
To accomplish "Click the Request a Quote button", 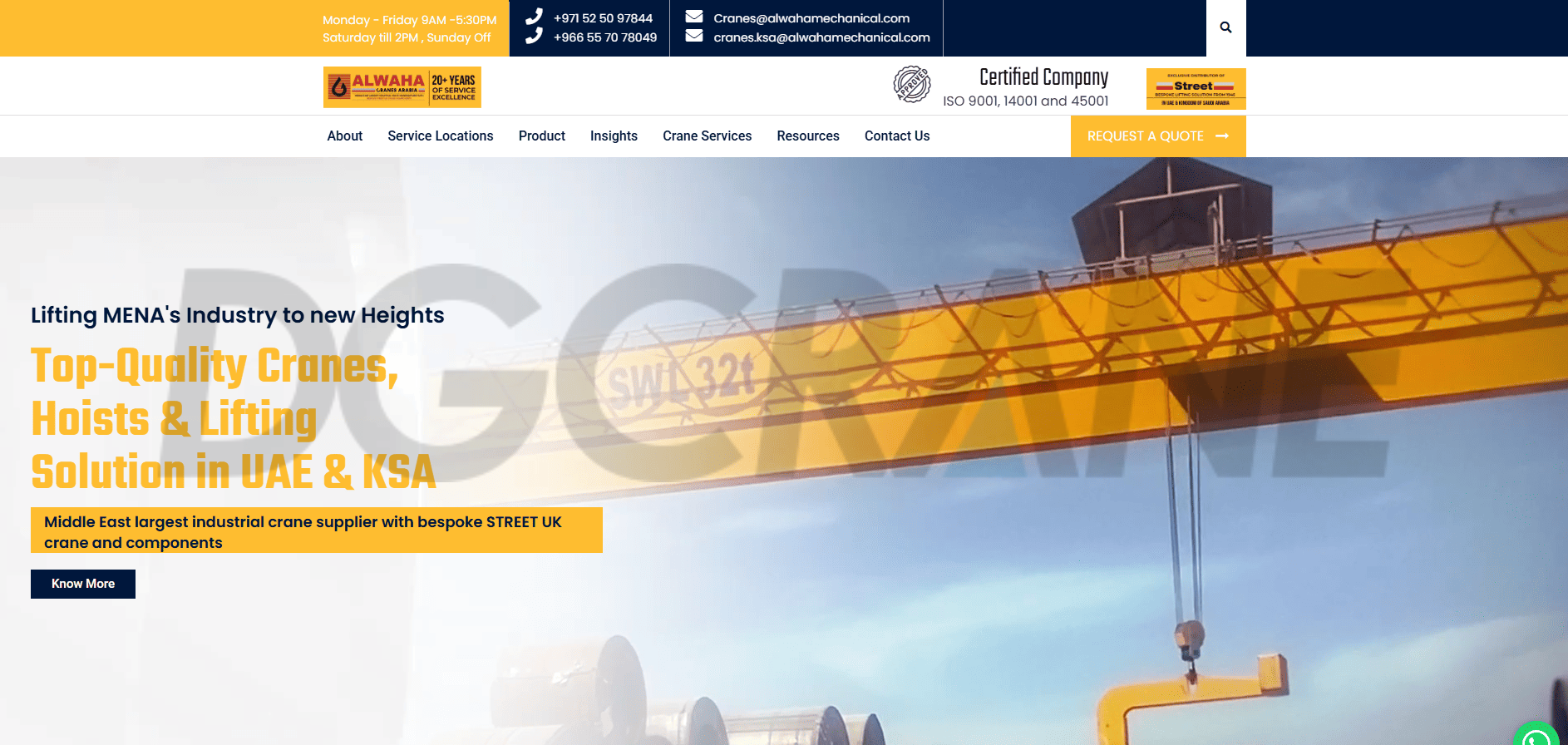I will click(x=1158, y=136).
